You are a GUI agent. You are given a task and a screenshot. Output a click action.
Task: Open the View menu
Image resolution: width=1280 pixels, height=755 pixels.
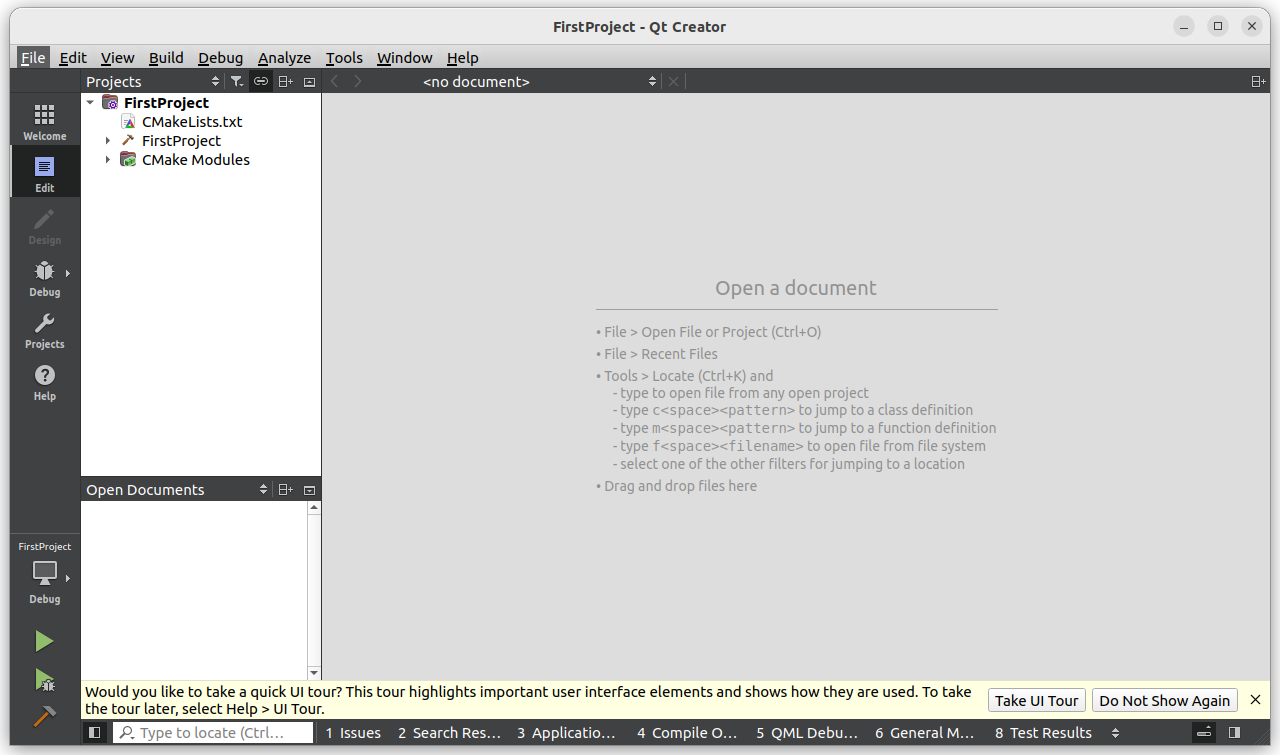pyautogui.click(x=118, y=57)
